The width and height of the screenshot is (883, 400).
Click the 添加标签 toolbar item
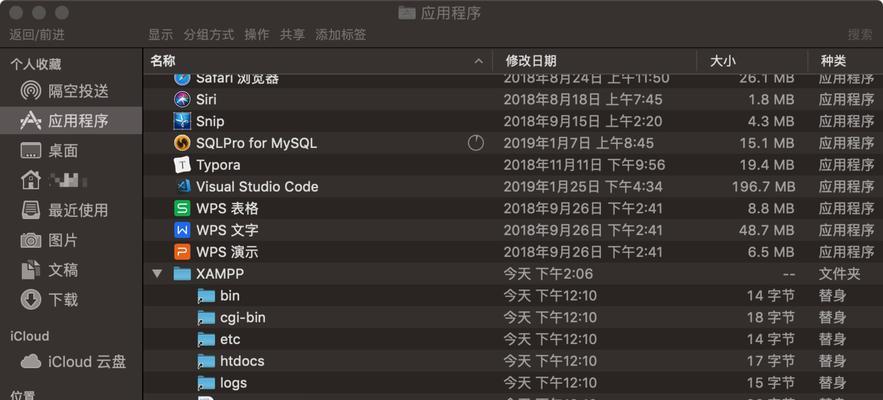point(341,34)
